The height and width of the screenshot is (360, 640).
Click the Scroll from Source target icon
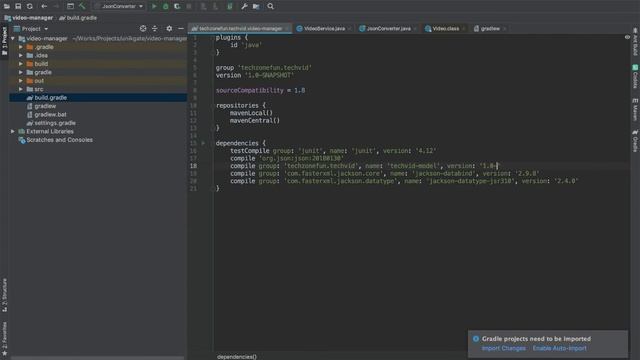[x=143, y=29]
